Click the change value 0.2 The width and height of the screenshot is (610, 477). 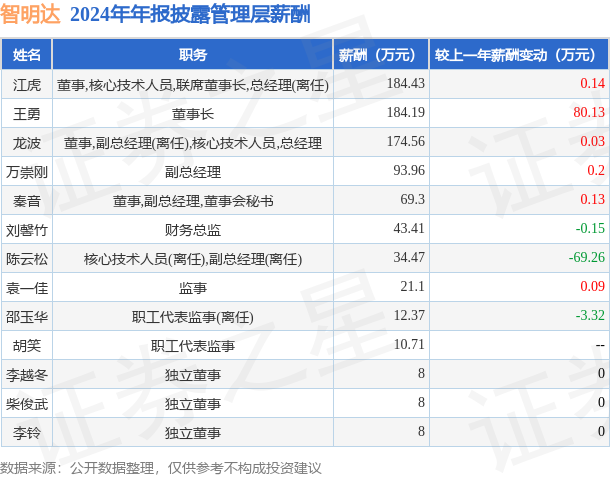tap(596, 170)
